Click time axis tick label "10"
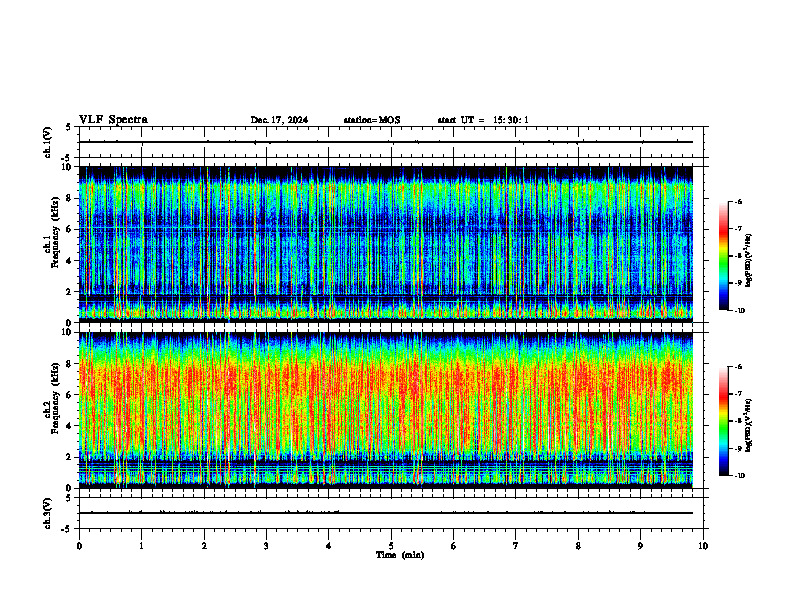The image size is (792, 612). pyautogui.click(x=703, y=546)
